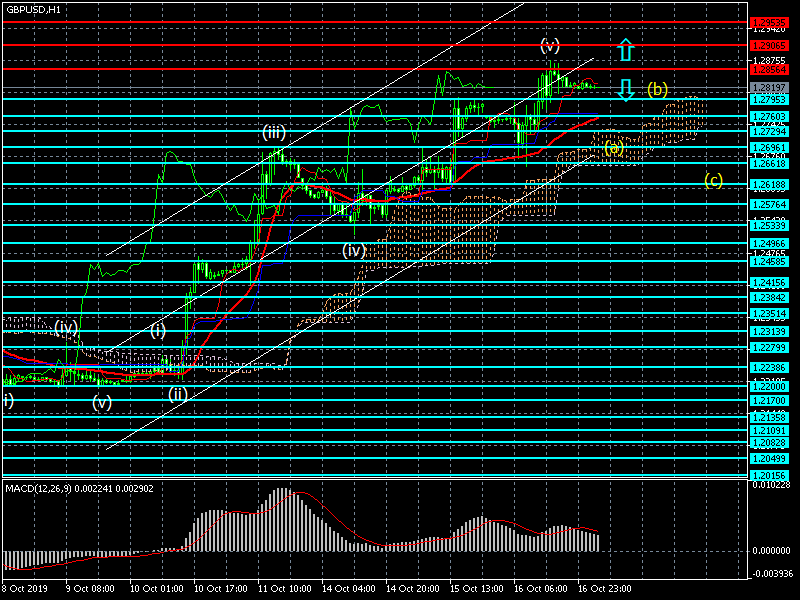Click the 11 Oct 10:00 time label
The height and width of the screenshot is (600, 800).
(x=285, y=588)
